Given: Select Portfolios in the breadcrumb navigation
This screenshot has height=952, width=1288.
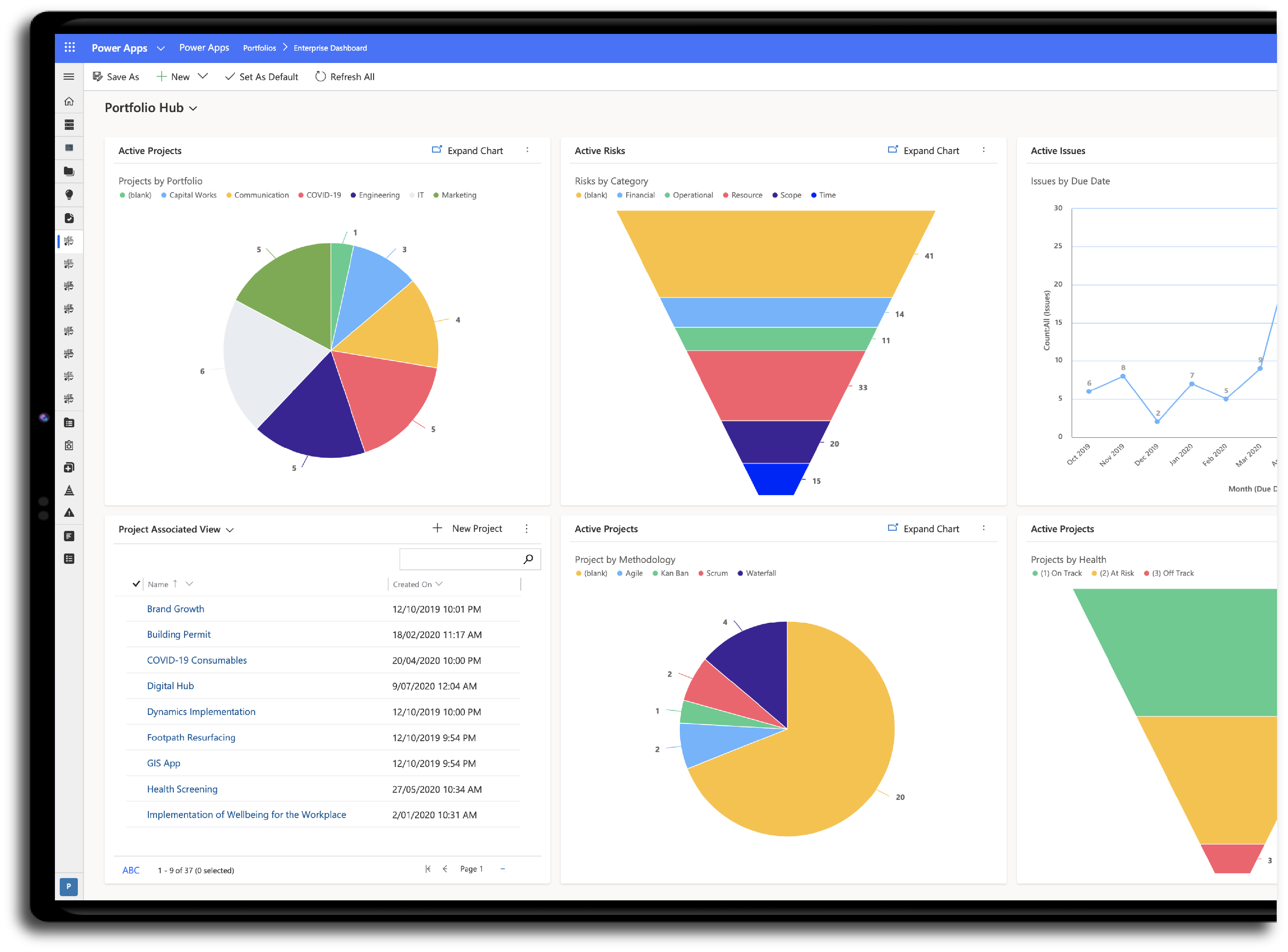Looking at the screenshot, I should tap(259, 48).
